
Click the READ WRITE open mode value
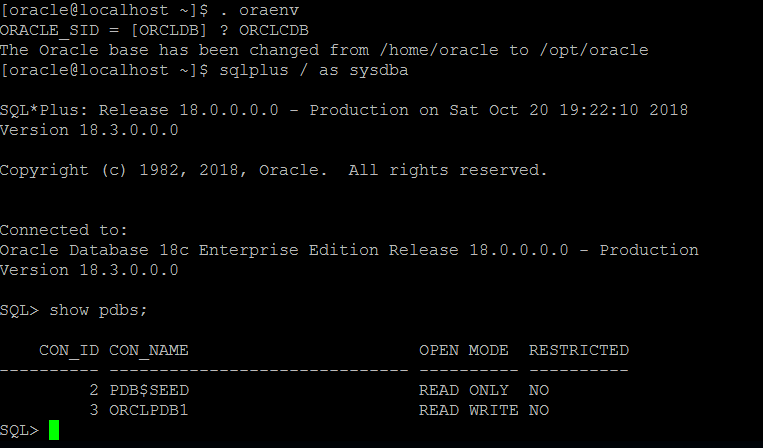(469, 410)
